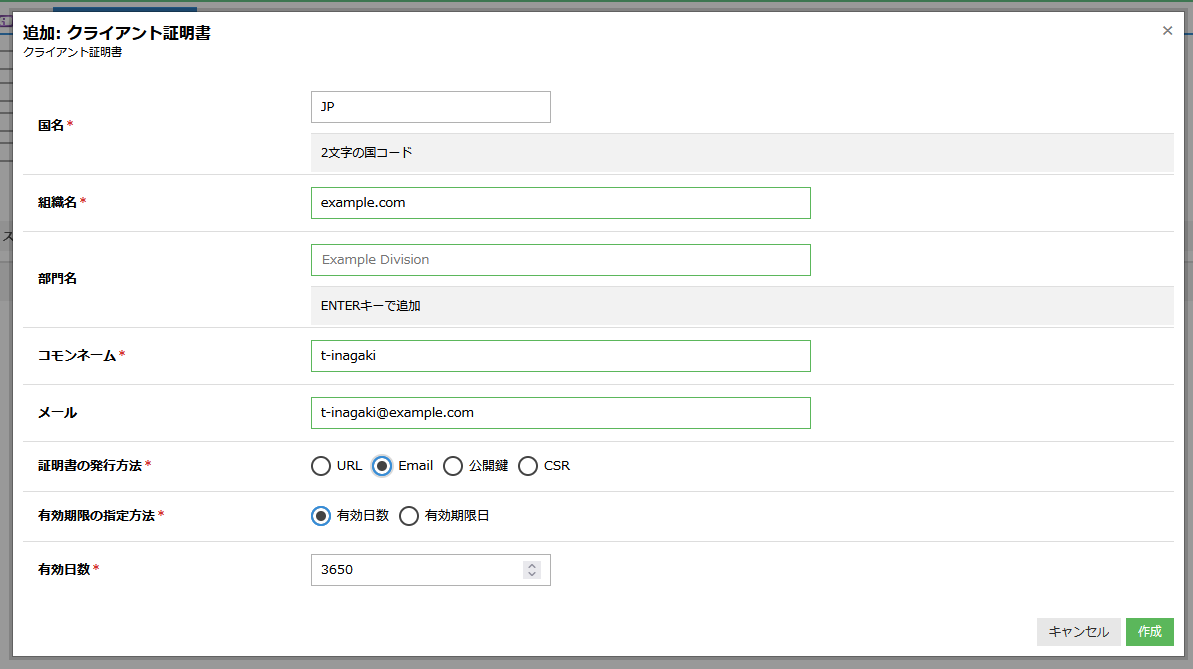Select the 公開鍵 radio button

click(x=453, y=466)
